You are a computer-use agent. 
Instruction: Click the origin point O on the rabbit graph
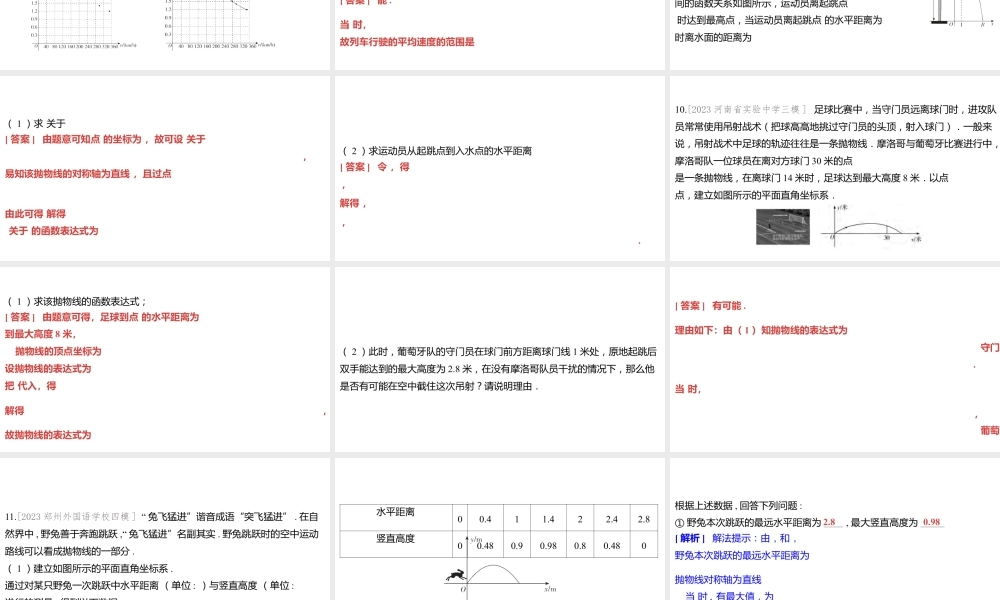(465, 588)
